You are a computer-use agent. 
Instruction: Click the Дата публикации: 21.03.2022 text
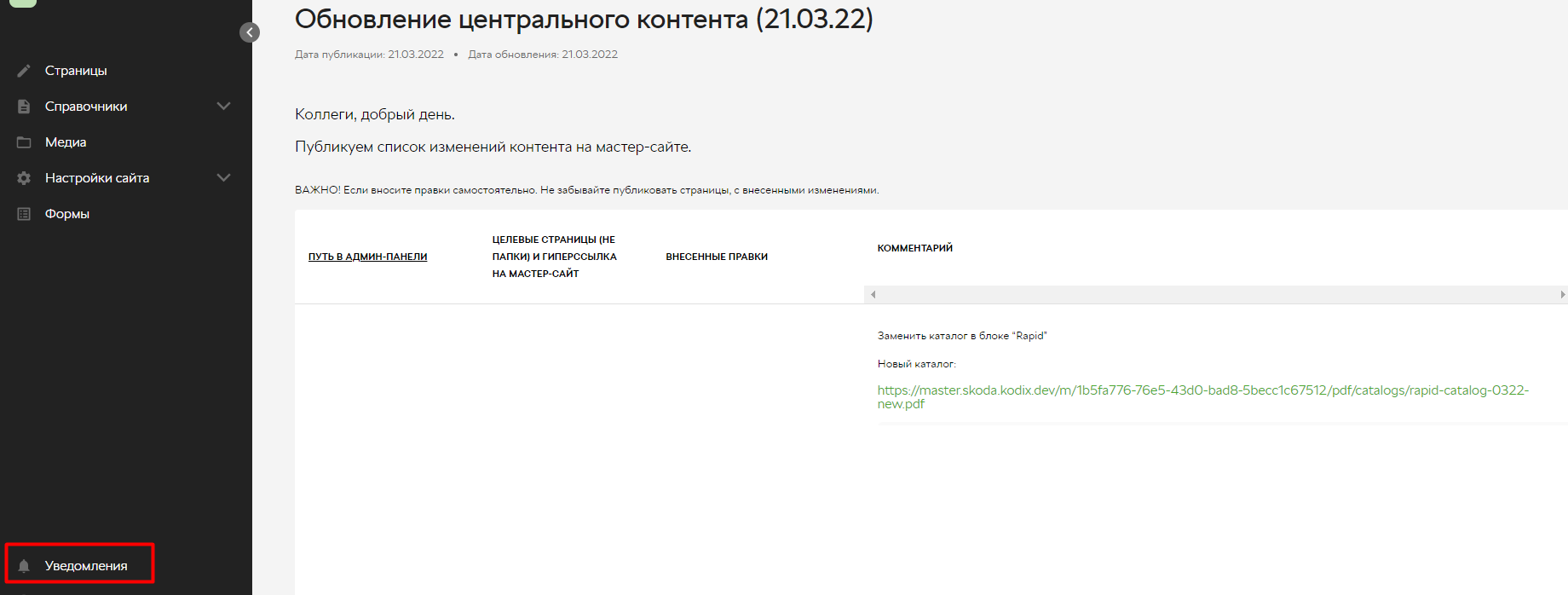tap(369, 55)
